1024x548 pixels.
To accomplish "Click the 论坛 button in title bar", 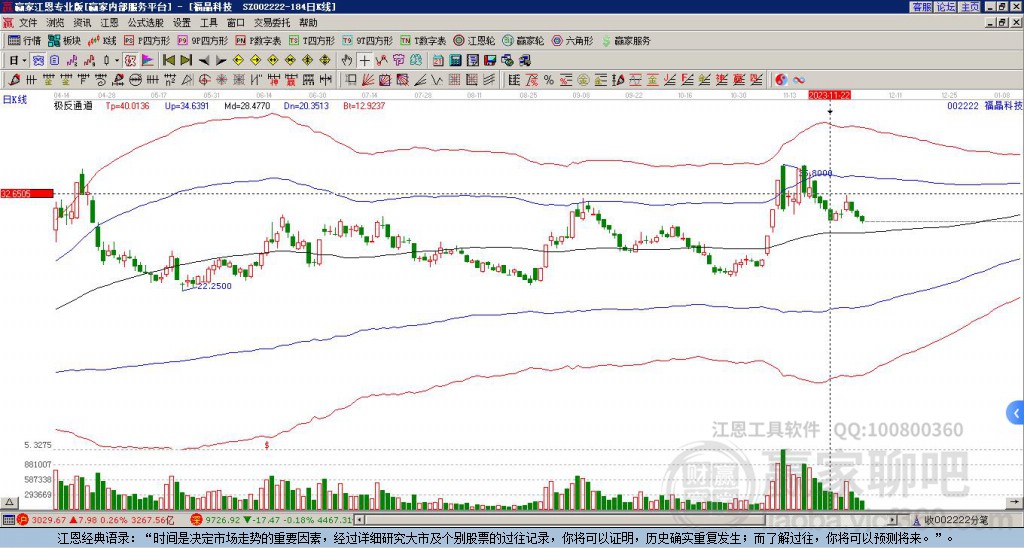I will point(946,7).
